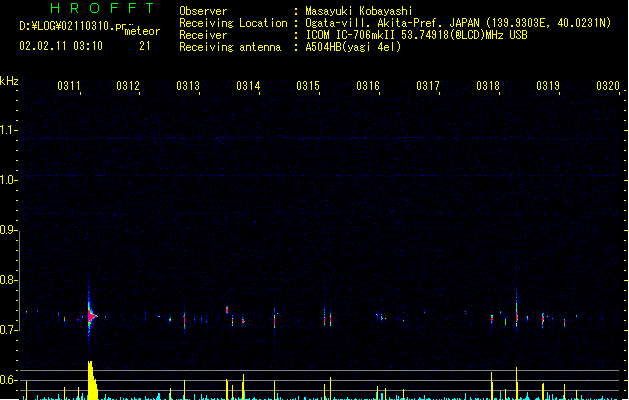This screenshot has height=400, width=629.
Task: Click the tallest yellow intensity peak after 0311
Action: (92, 380)
